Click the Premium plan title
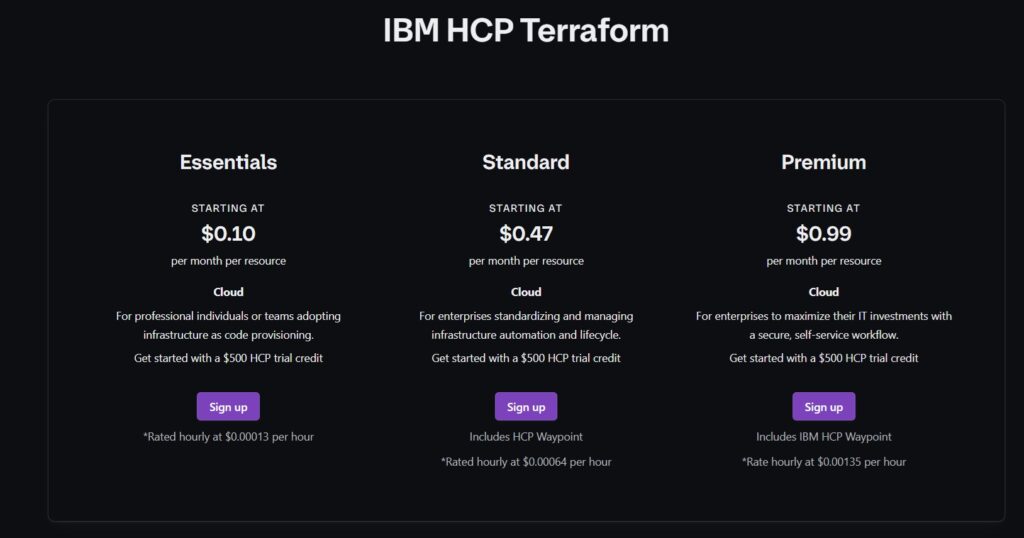 pos(824,162)
